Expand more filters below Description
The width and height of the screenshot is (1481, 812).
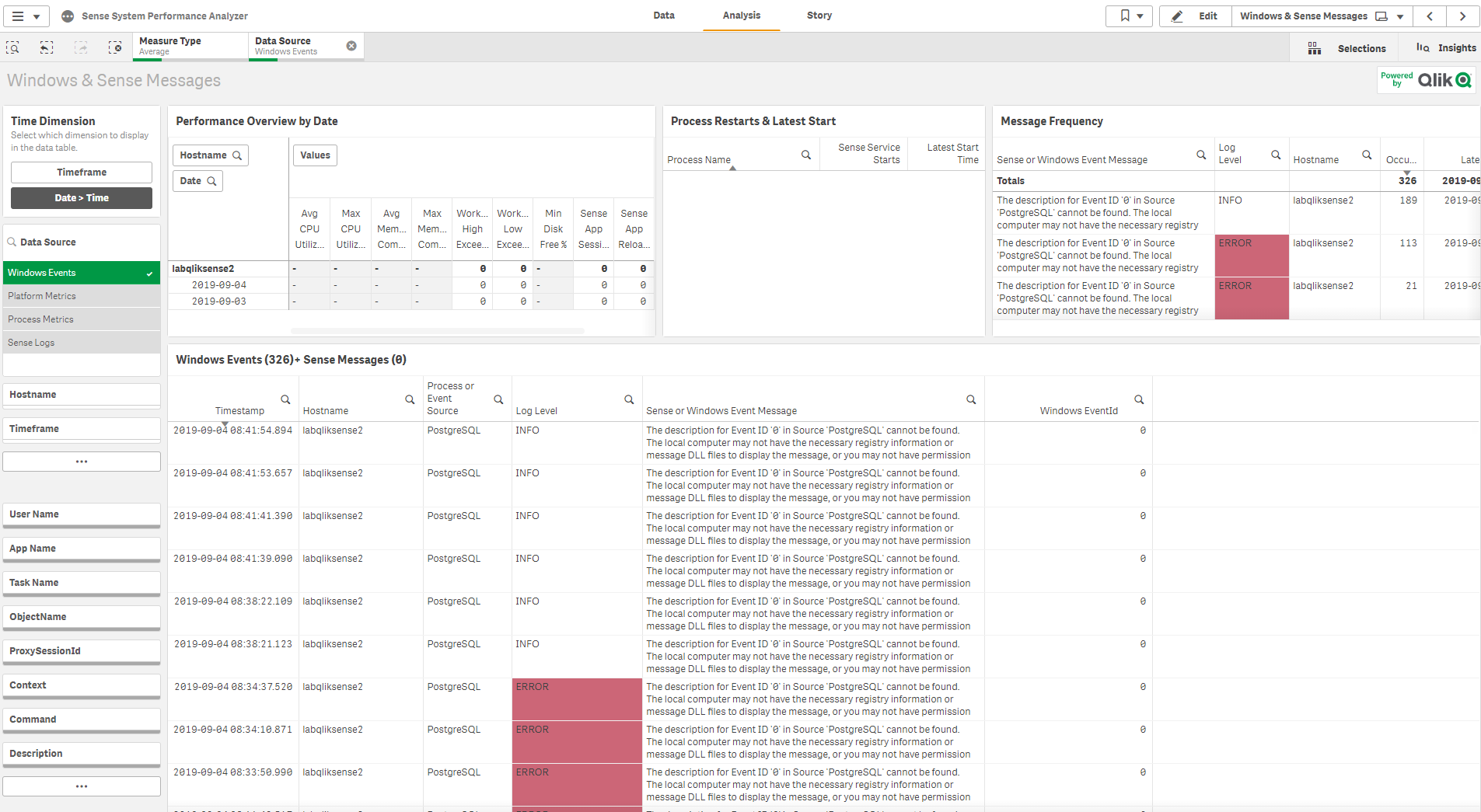[x=81, y=786]
